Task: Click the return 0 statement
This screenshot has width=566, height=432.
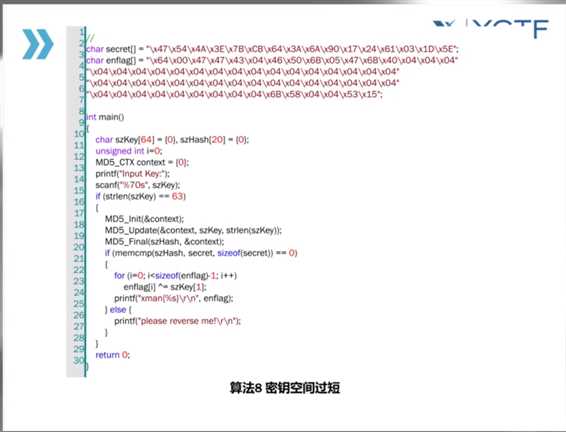Action: tap(112, 355)
